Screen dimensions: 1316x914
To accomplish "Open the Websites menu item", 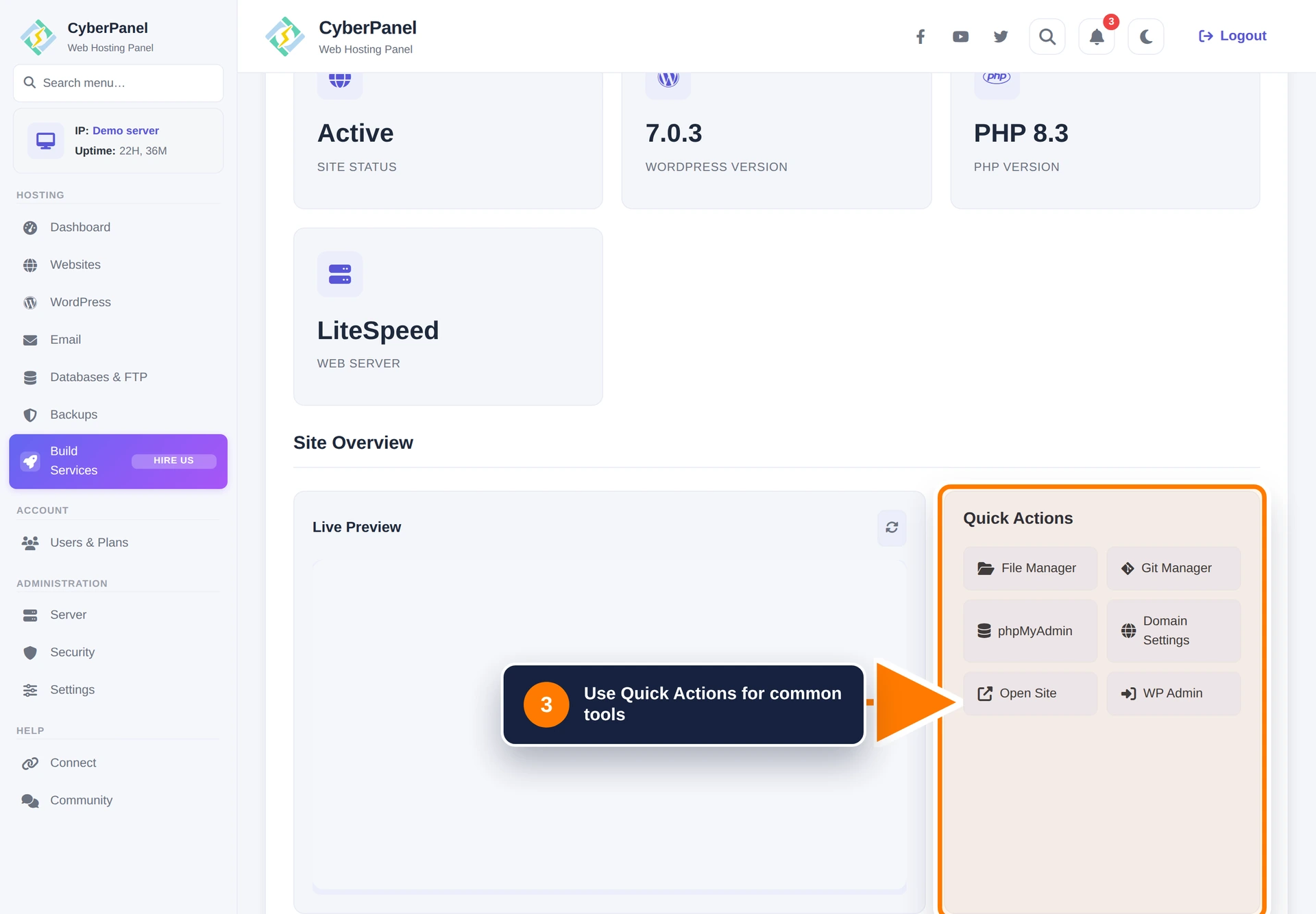I will [x=119, y=264].
